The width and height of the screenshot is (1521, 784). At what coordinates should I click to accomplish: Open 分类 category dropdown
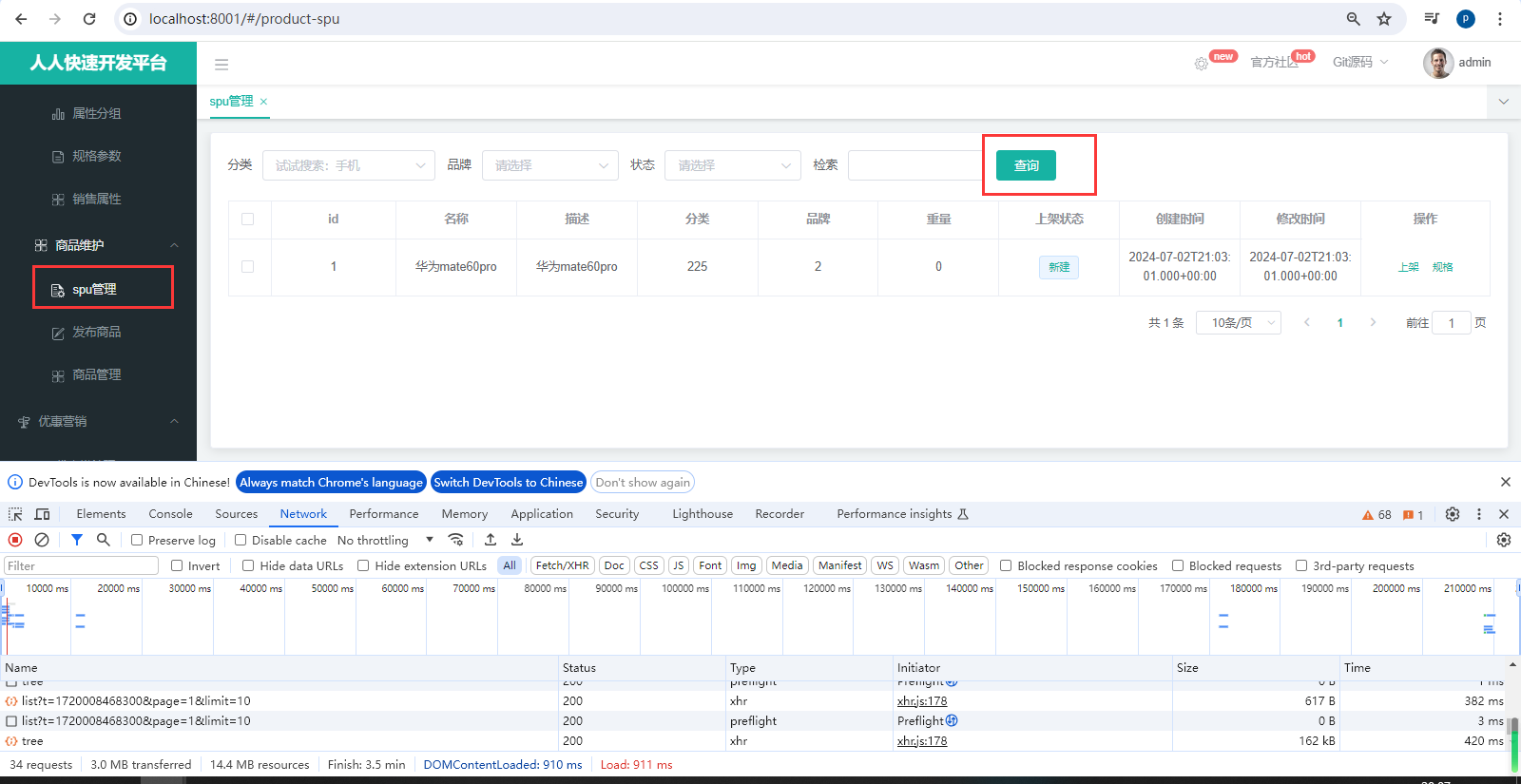(348, 165)
